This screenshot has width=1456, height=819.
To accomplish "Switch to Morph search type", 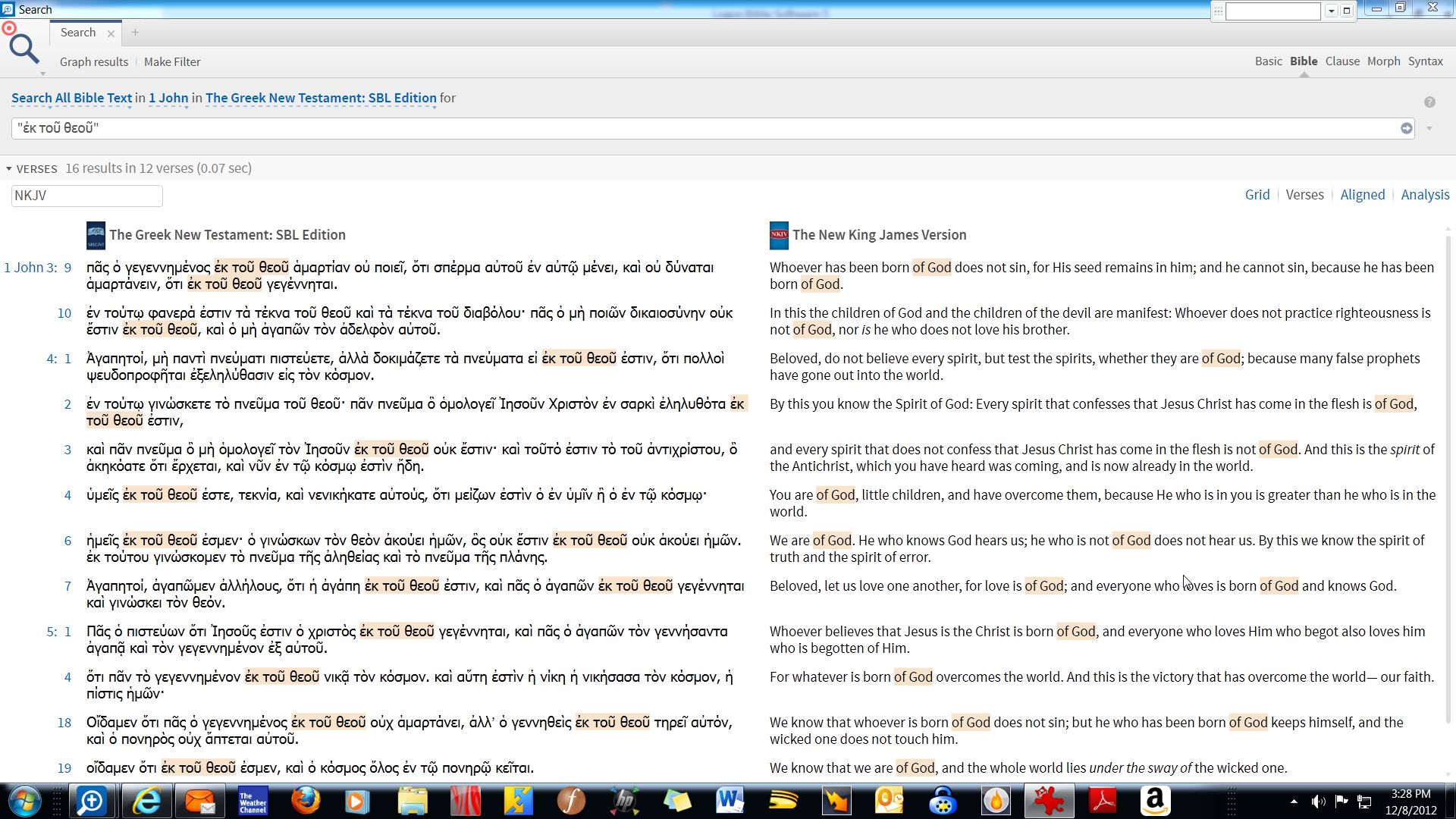I will 1383,61.
